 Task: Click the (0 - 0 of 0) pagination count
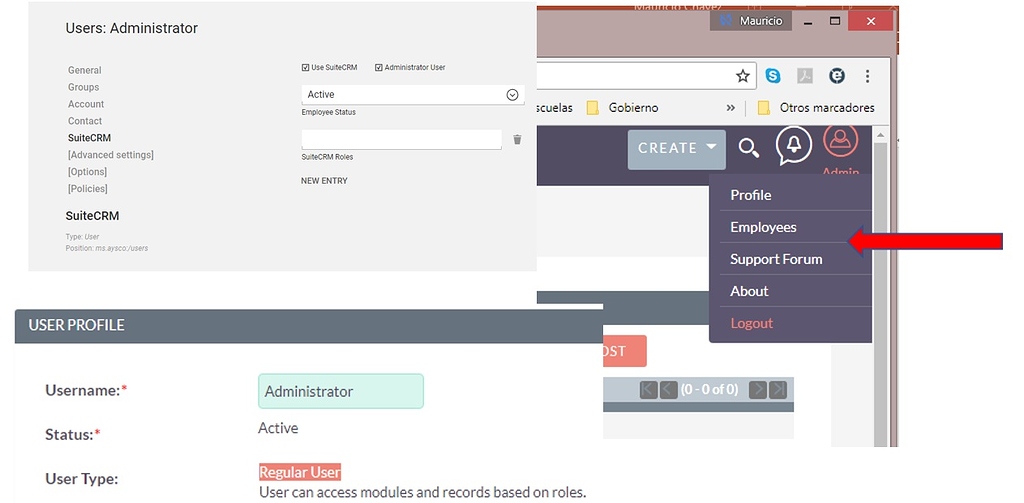709,390
